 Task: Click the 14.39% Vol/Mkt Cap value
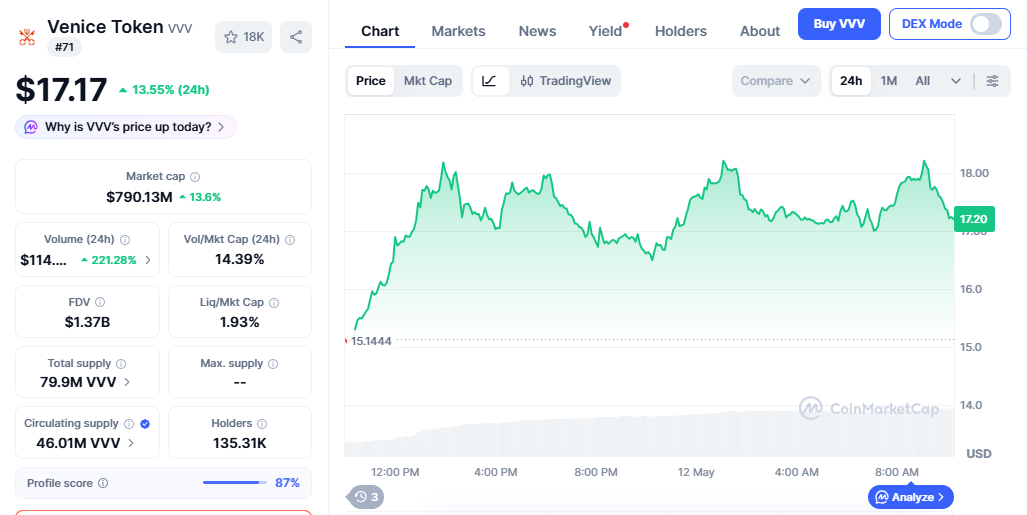click(x=240, y=259)
